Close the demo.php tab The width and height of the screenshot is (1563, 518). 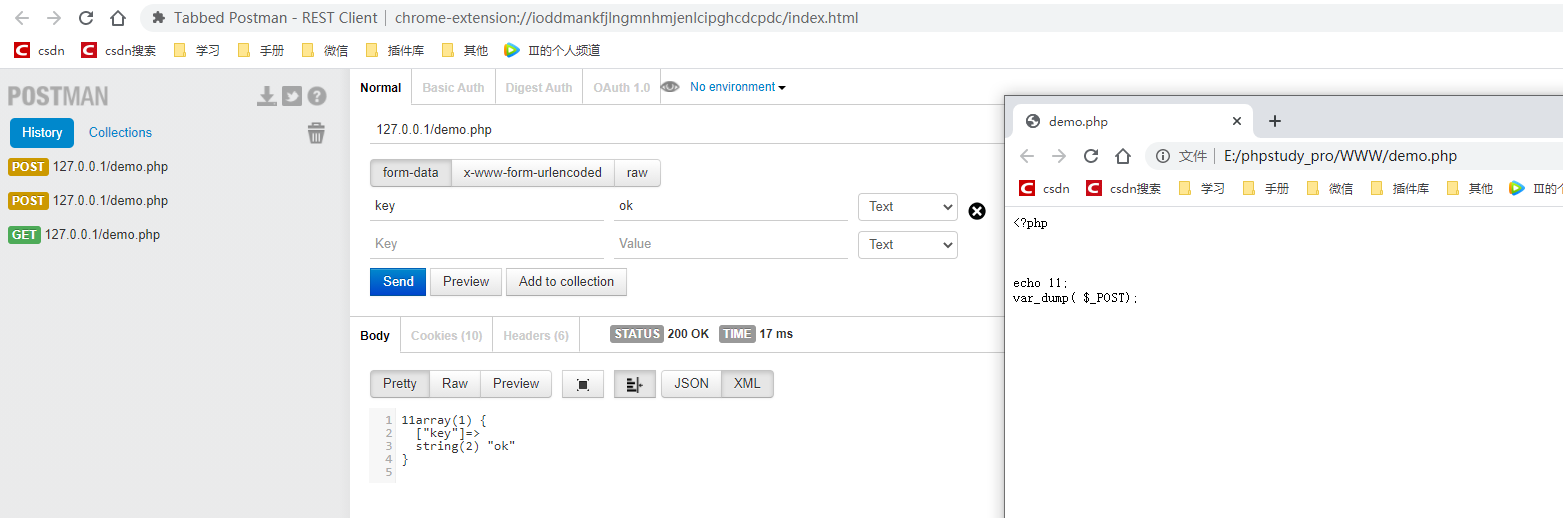point(1236,121)
